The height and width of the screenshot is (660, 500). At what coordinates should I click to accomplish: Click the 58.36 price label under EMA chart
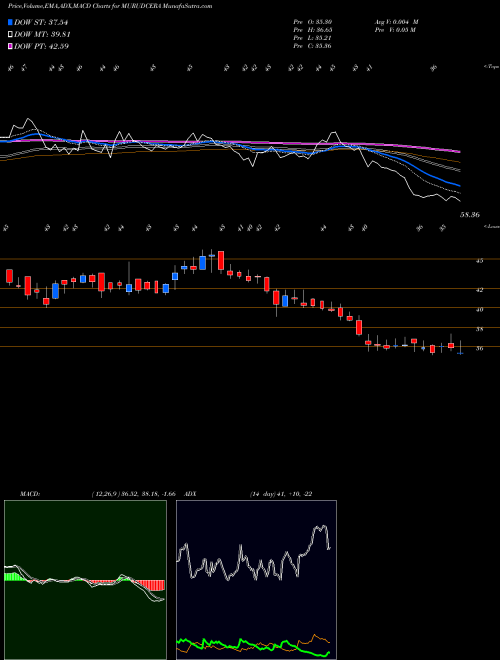(x=470, y=215)
